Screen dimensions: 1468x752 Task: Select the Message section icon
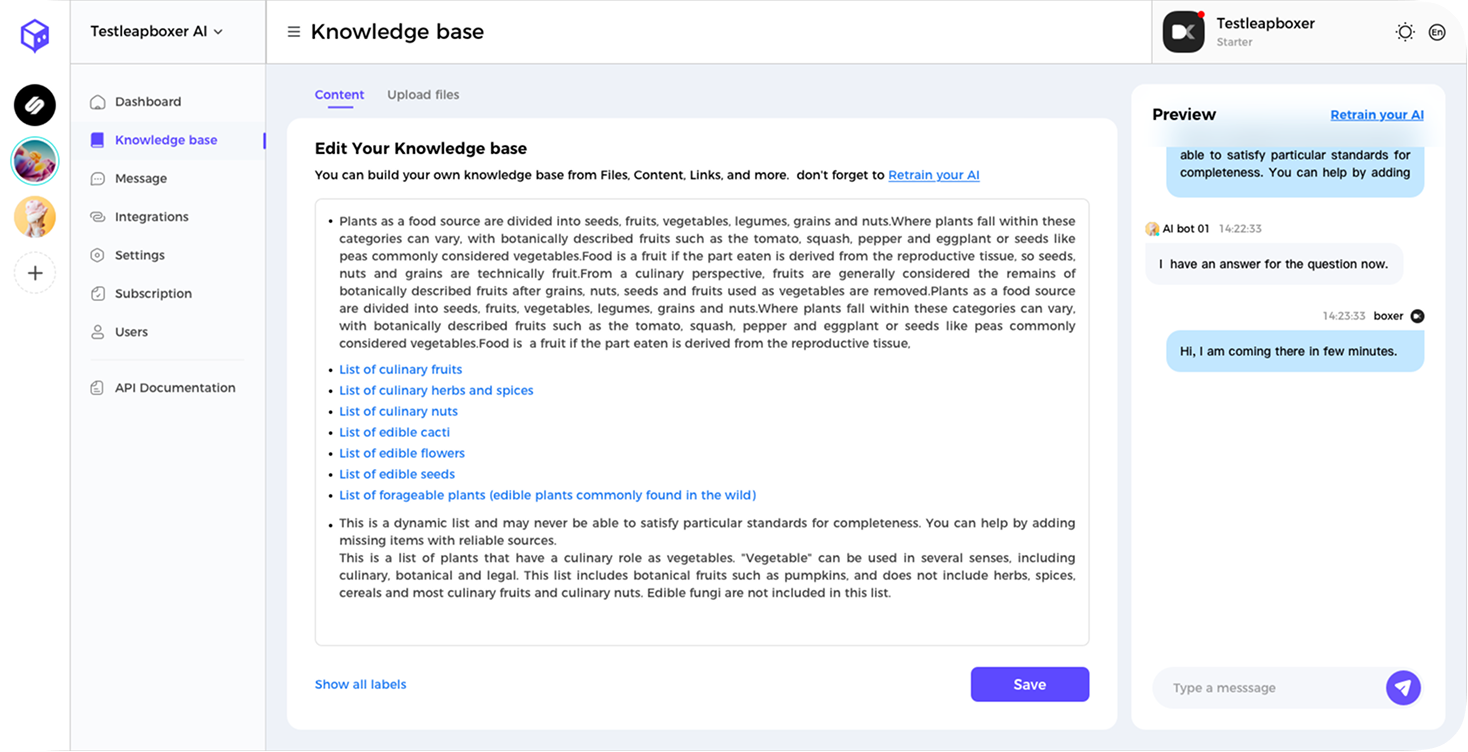96,178
